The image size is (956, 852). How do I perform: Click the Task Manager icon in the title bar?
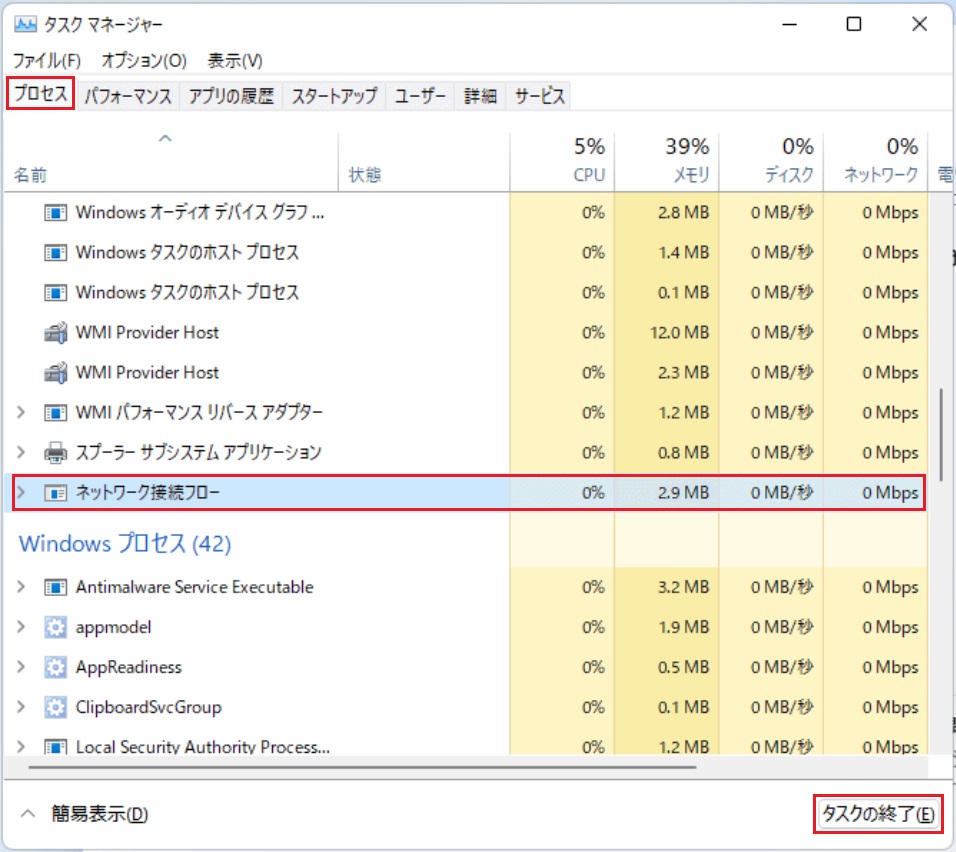(25, 24)
